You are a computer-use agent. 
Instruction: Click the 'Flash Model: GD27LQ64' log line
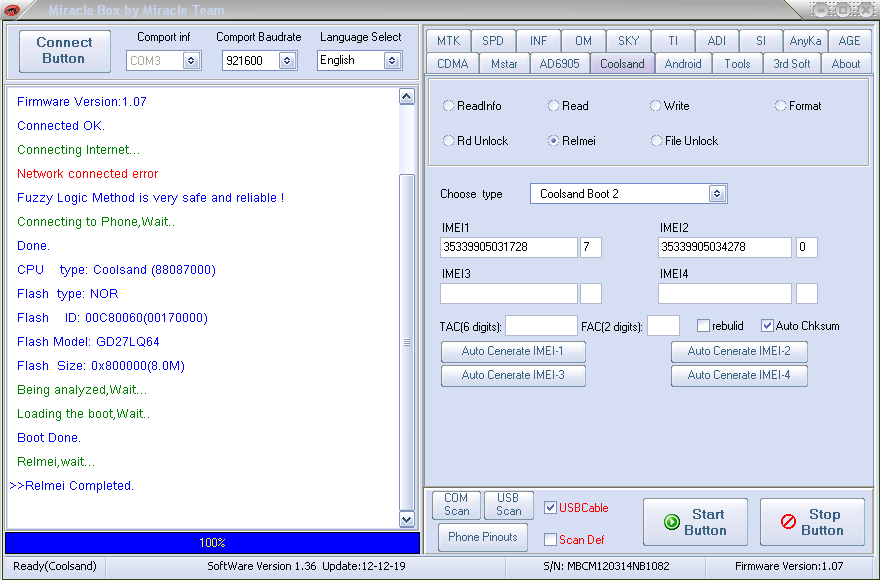pyautogui.click(x=88, y=342)
